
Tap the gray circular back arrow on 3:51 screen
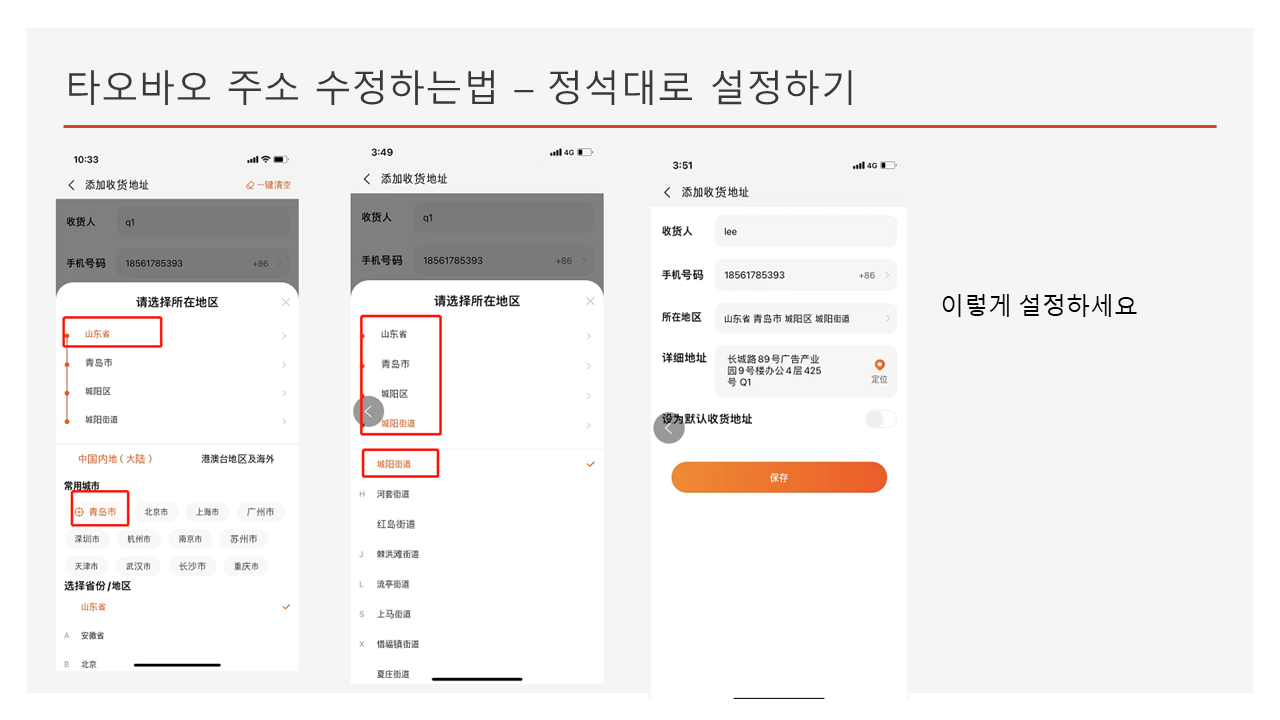[x=668, y=428]
